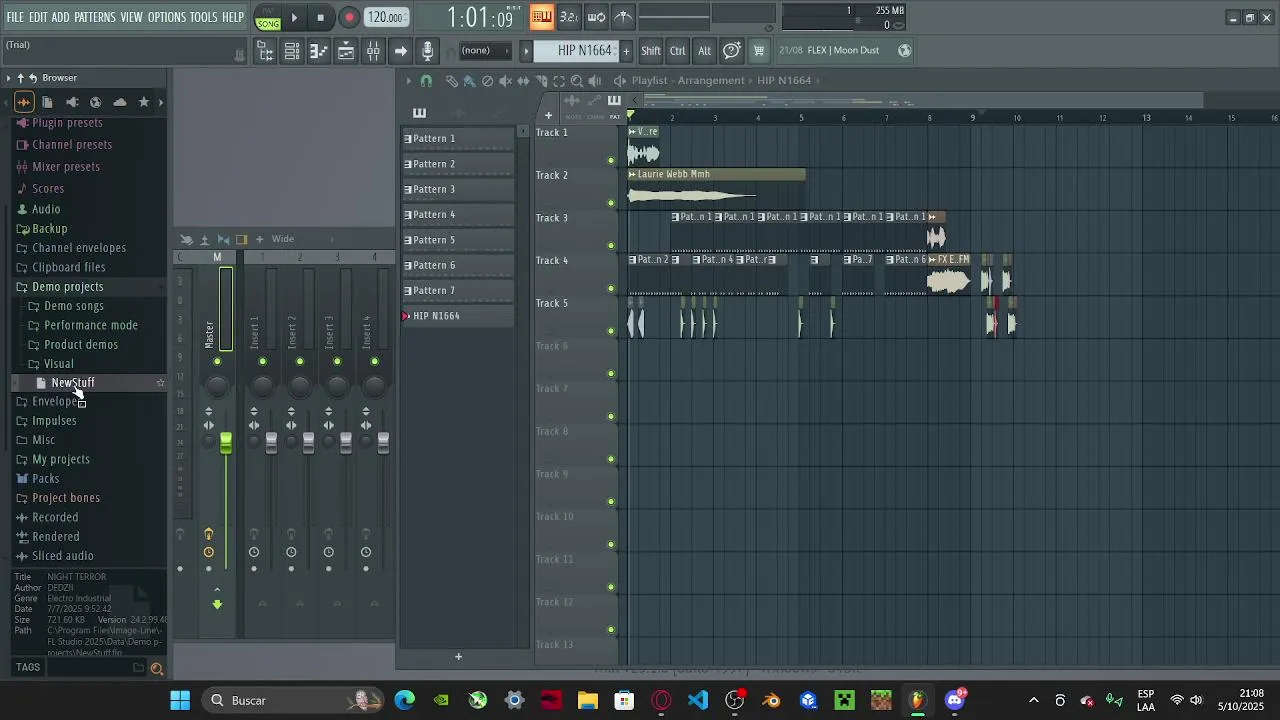Screen dimensions: 1280x720
Task: Click the Laurie Webb Mmh audio clip
Action: point(716,187)
